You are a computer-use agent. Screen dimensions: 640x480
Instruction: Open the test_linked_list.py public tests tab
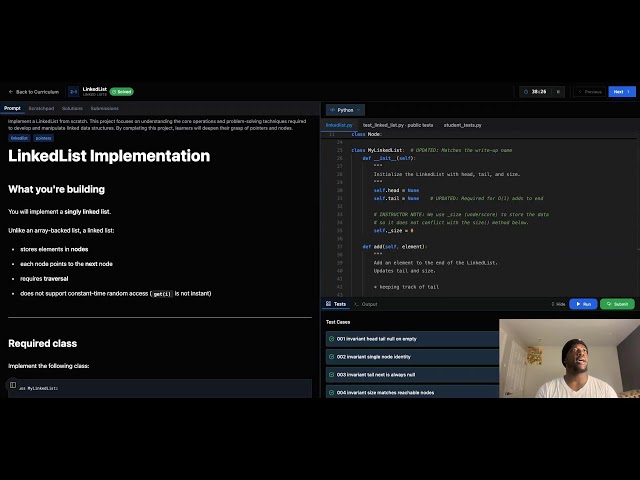click(x=398, y=125)
